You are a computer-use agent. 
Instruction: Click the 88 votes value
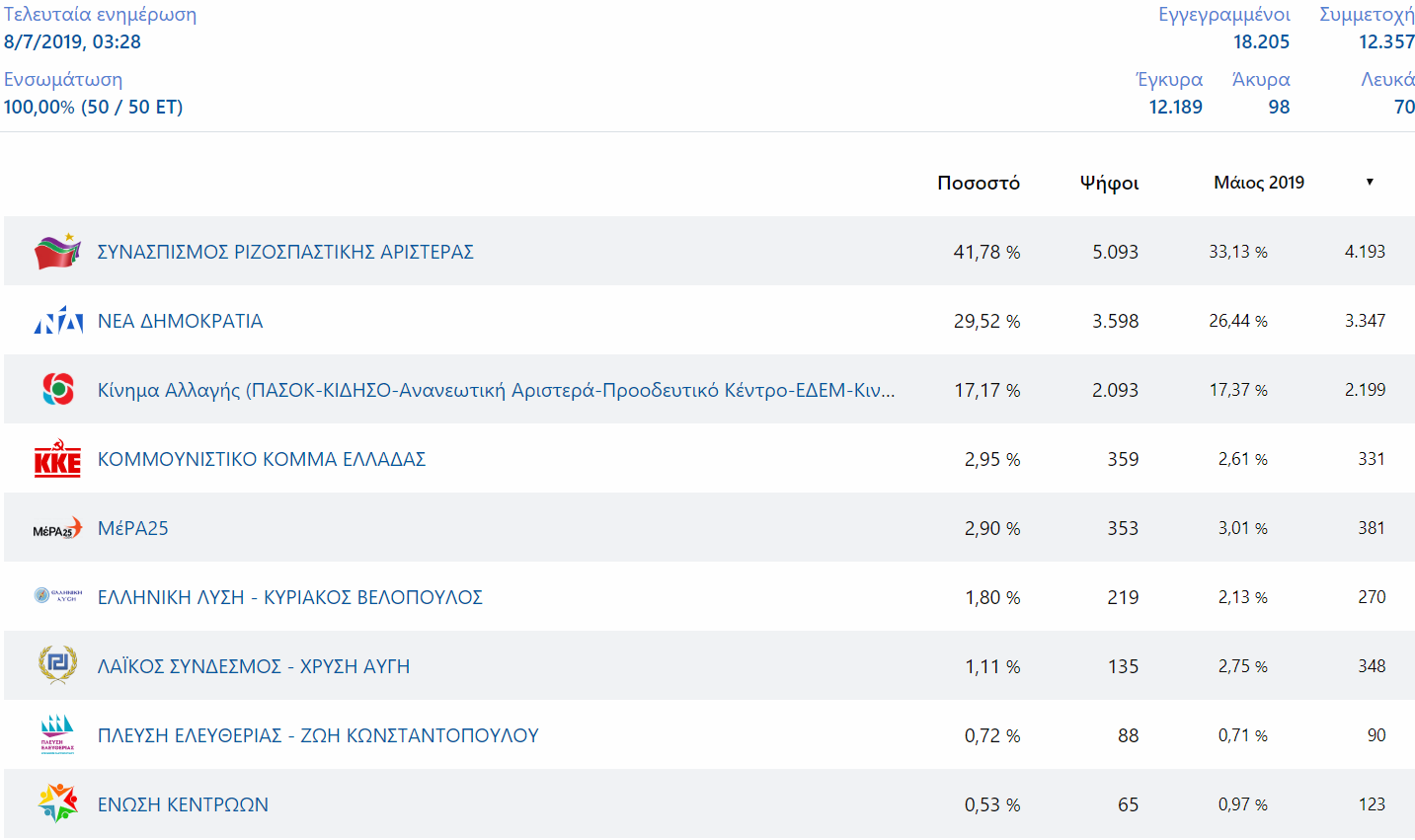point(1128,735)
